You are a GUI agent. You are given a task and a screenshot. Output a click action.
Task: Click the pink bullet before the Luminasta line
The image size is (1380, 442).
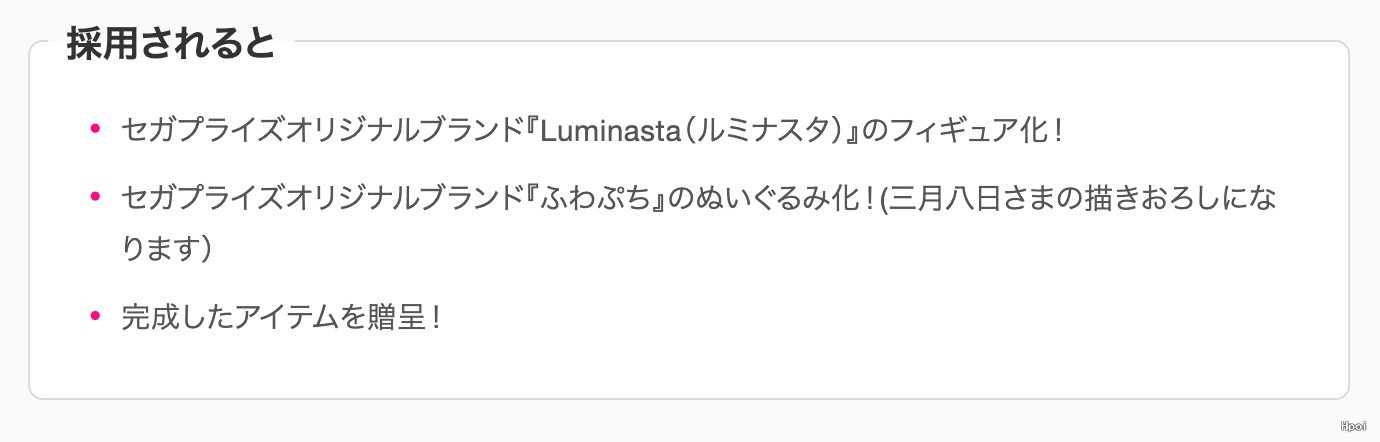pos(96,128)
